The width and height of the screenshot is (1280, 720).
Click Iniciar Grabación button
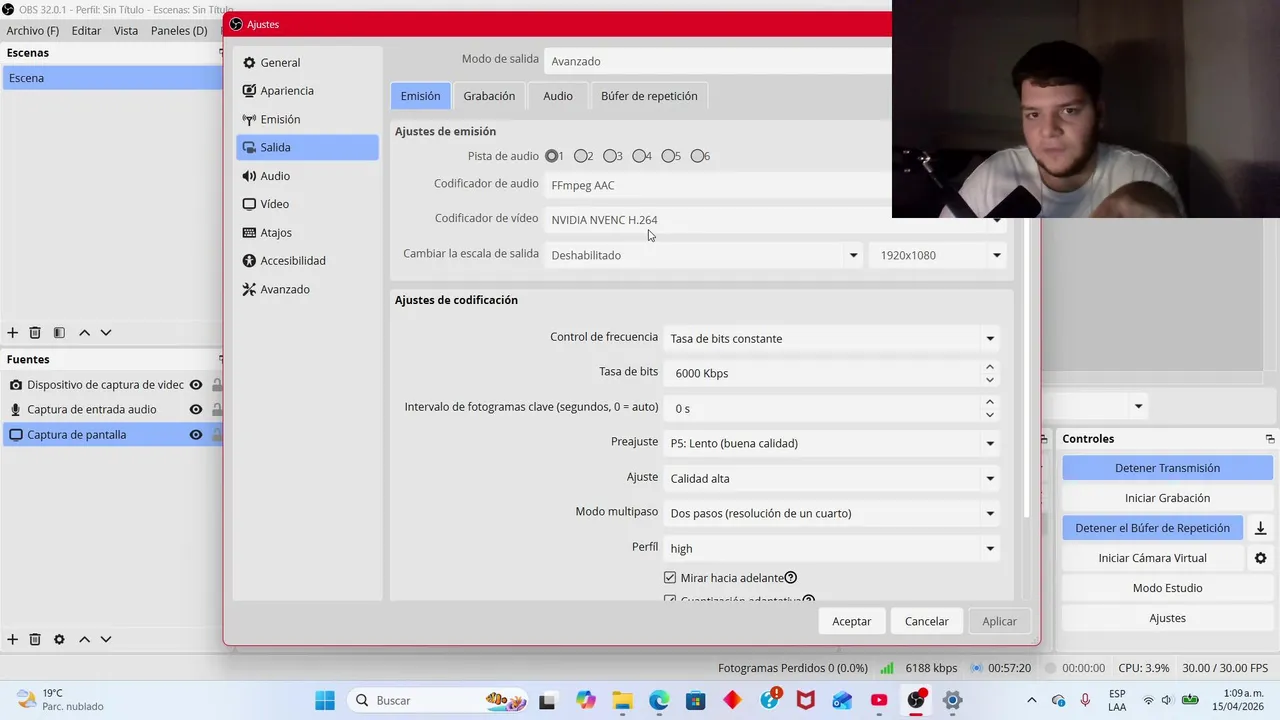coord(1167,498)
